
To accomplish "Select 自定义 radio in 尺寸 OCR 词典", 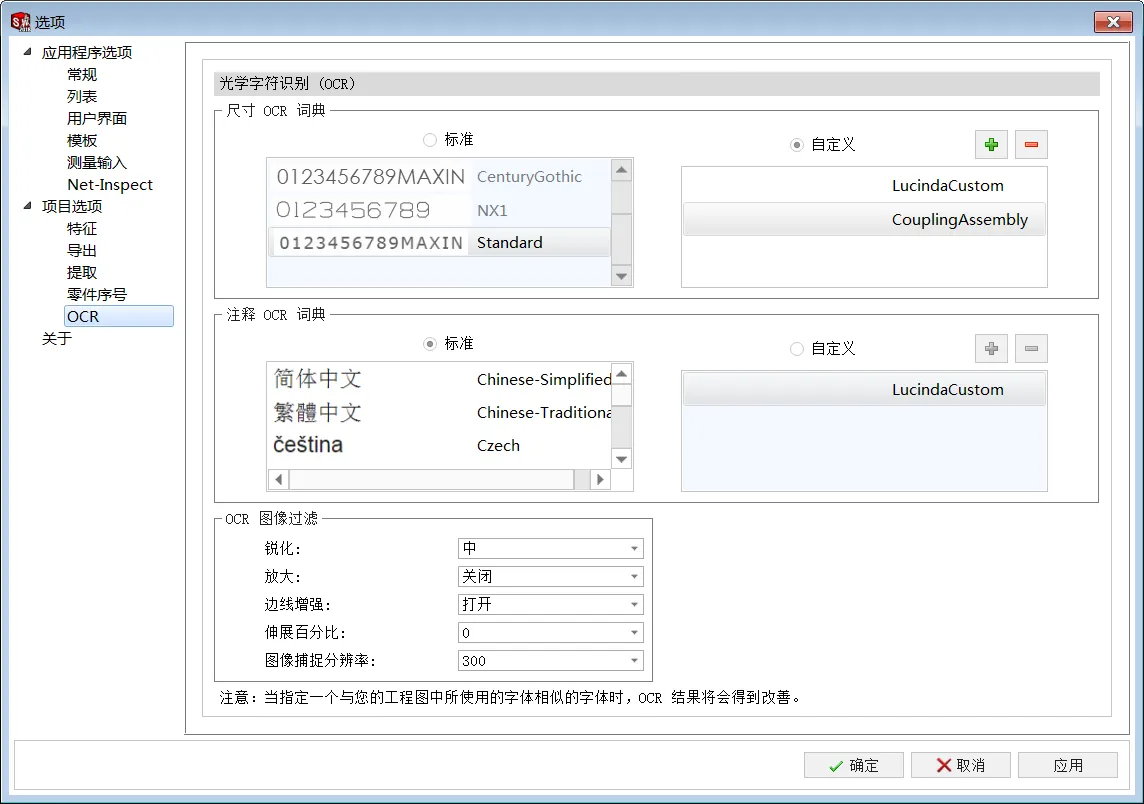I will click(x=797, y=144).
